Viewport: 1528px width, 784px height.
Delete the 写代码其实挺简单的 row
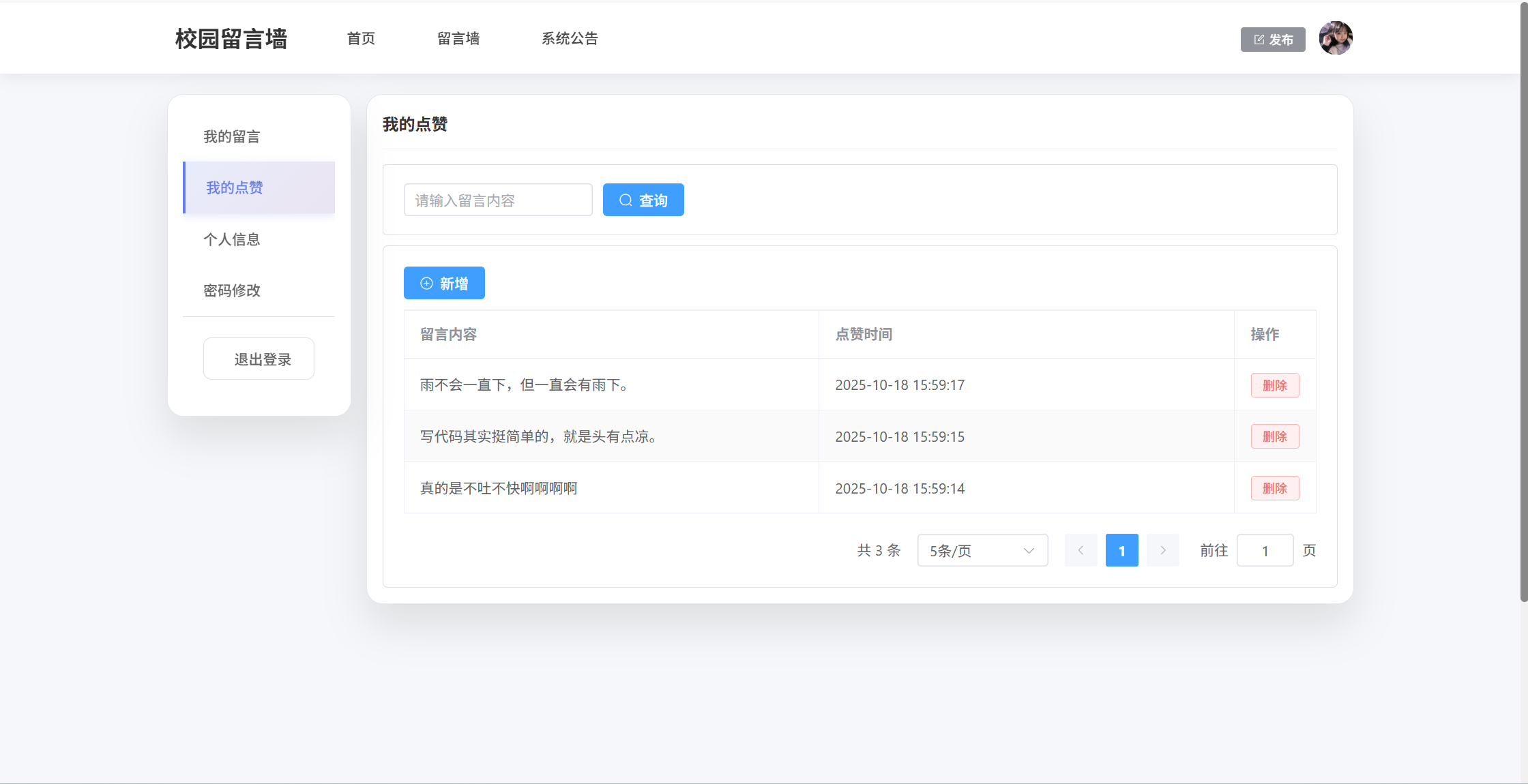point(1274,436)
